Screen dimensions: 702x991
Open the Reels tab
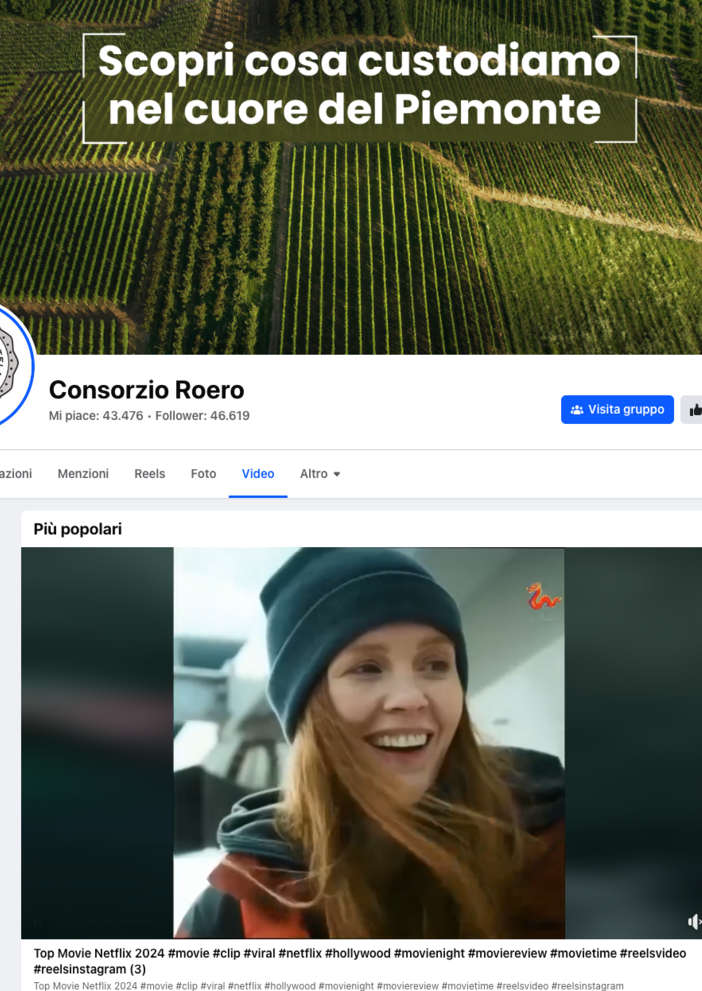pos(150,474)
